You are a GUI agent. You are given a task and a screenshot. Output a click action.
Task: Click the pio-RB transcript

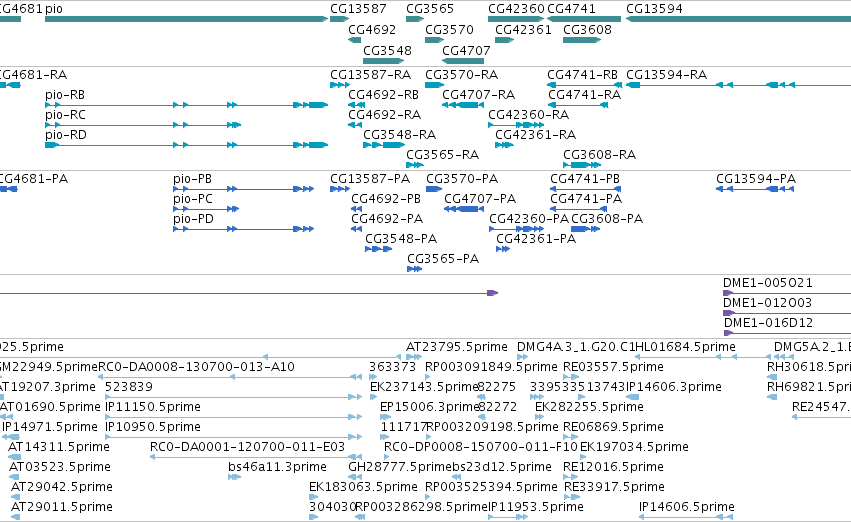click(187, 105)
